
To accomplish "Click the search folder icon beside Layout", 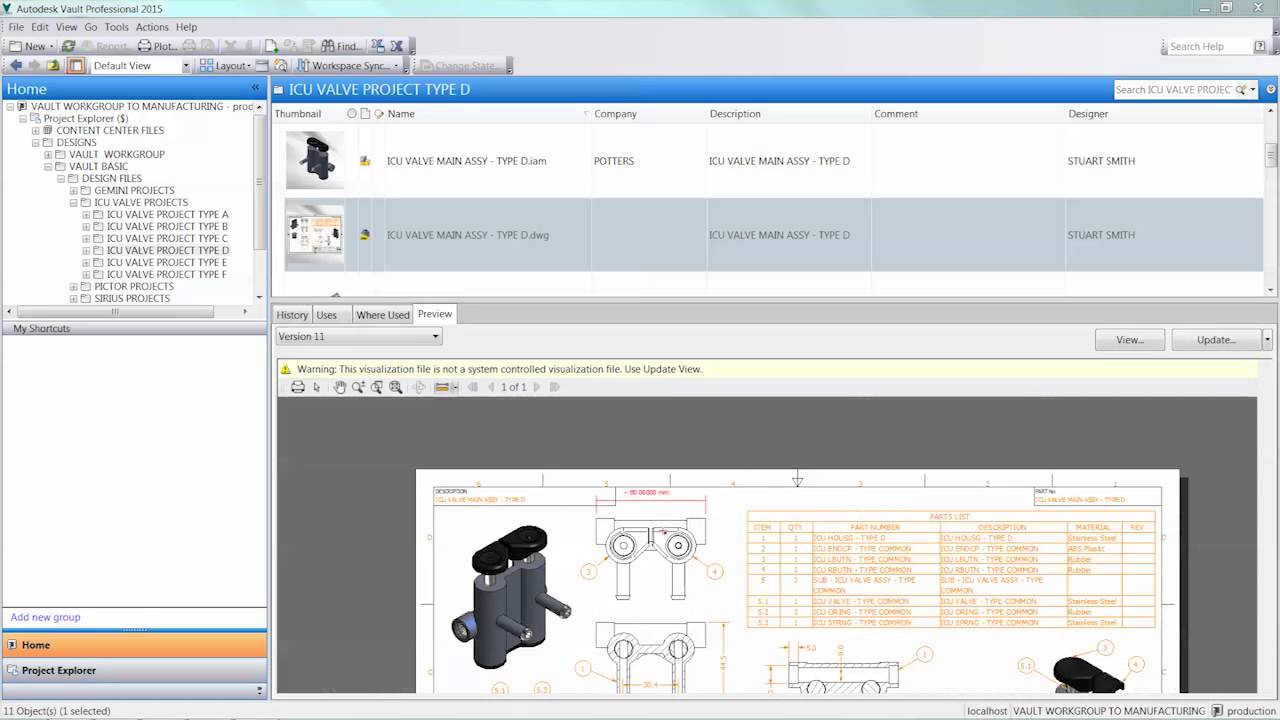I will (282, 66).
